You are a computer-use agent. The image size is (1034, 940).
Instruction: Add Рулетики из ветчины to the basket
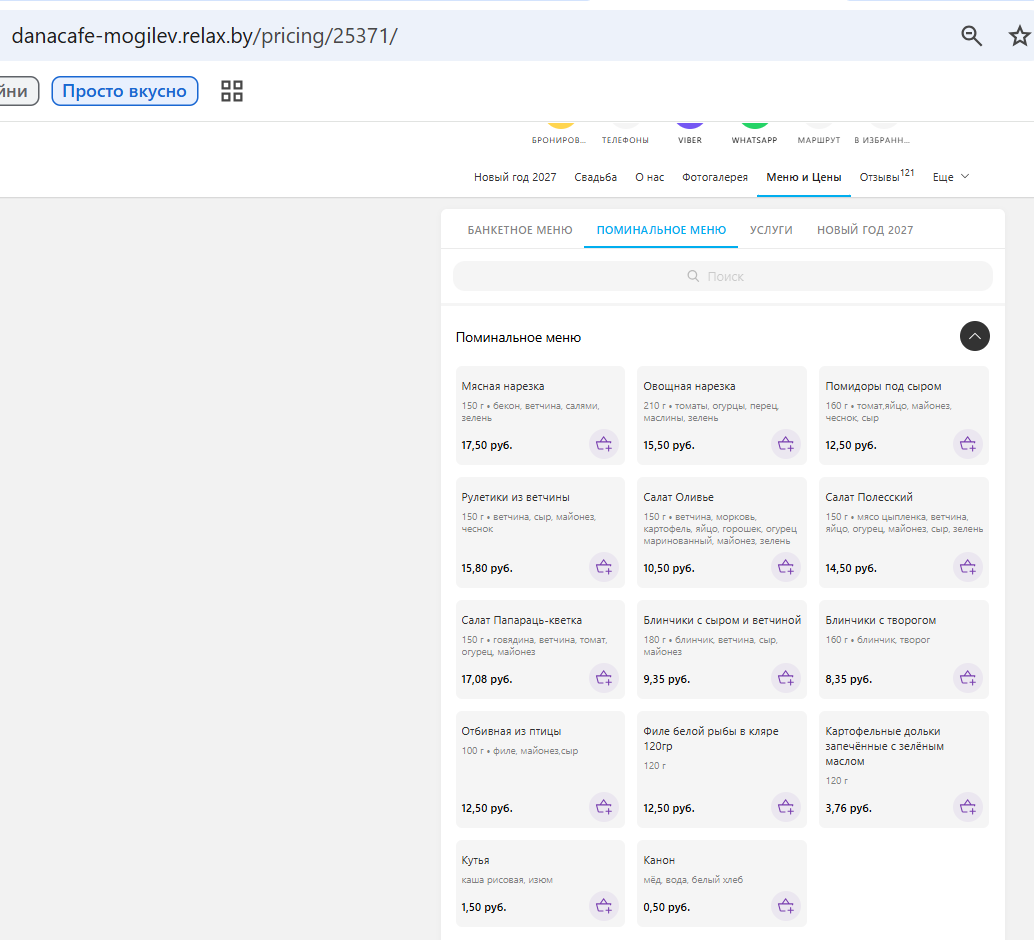pos(604,567)
